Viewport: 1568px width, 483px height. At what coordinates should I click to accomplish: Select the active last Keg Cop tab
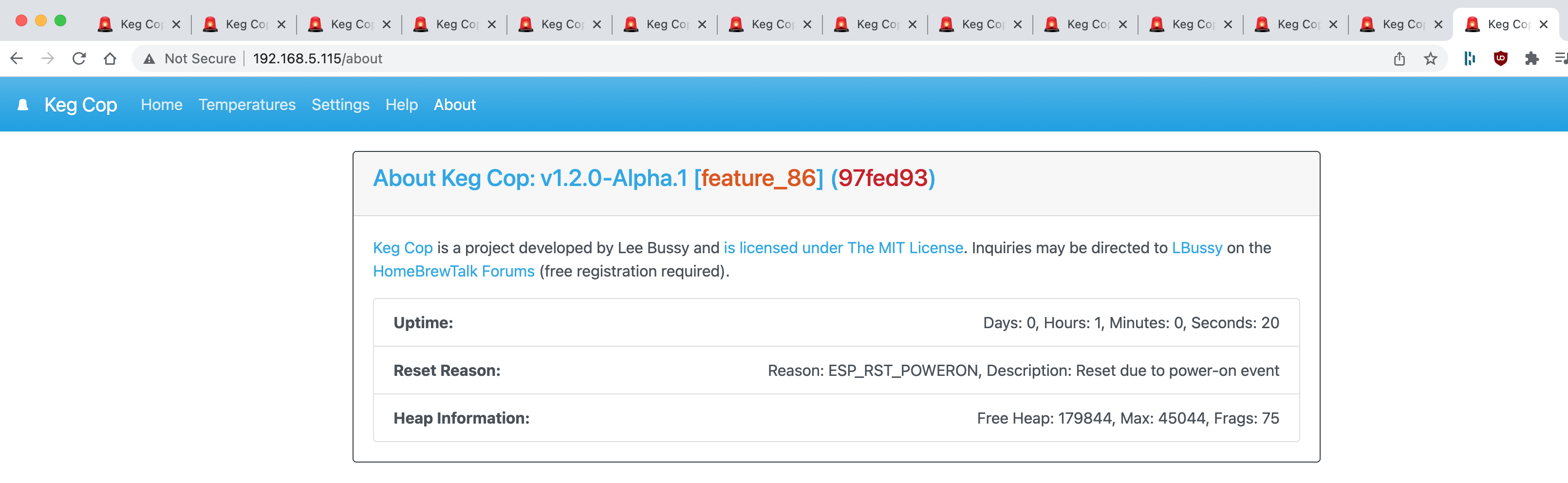click(x=1505, y=24)
